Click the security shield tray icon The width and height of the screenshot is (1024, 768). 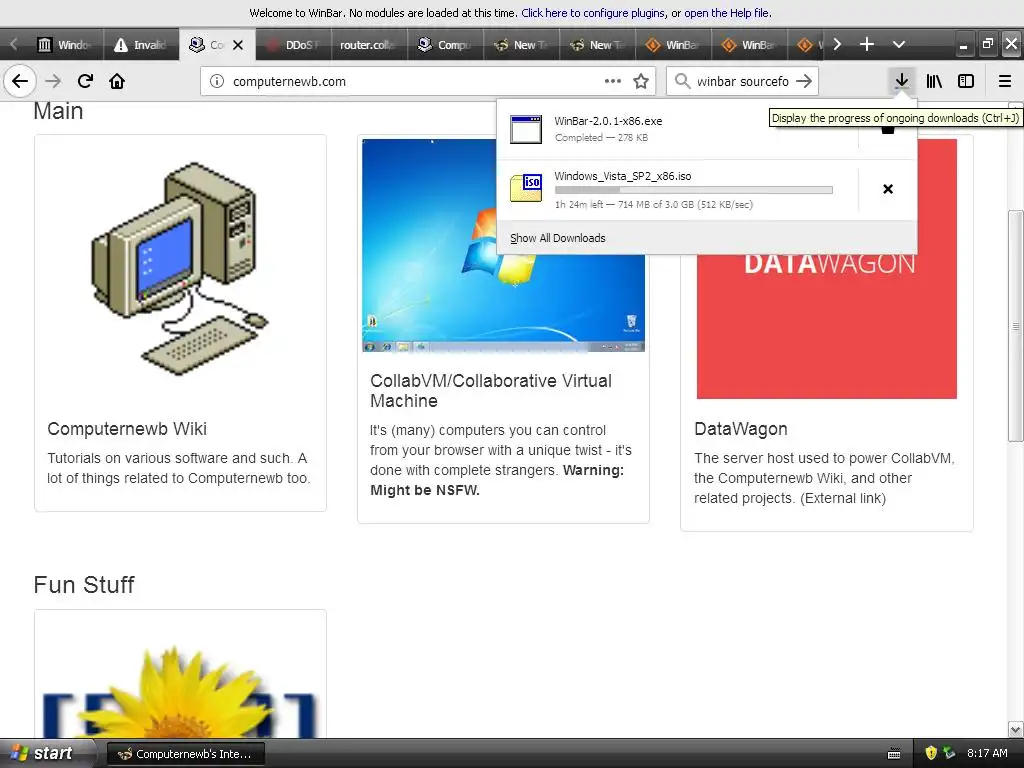coord(931,753)
